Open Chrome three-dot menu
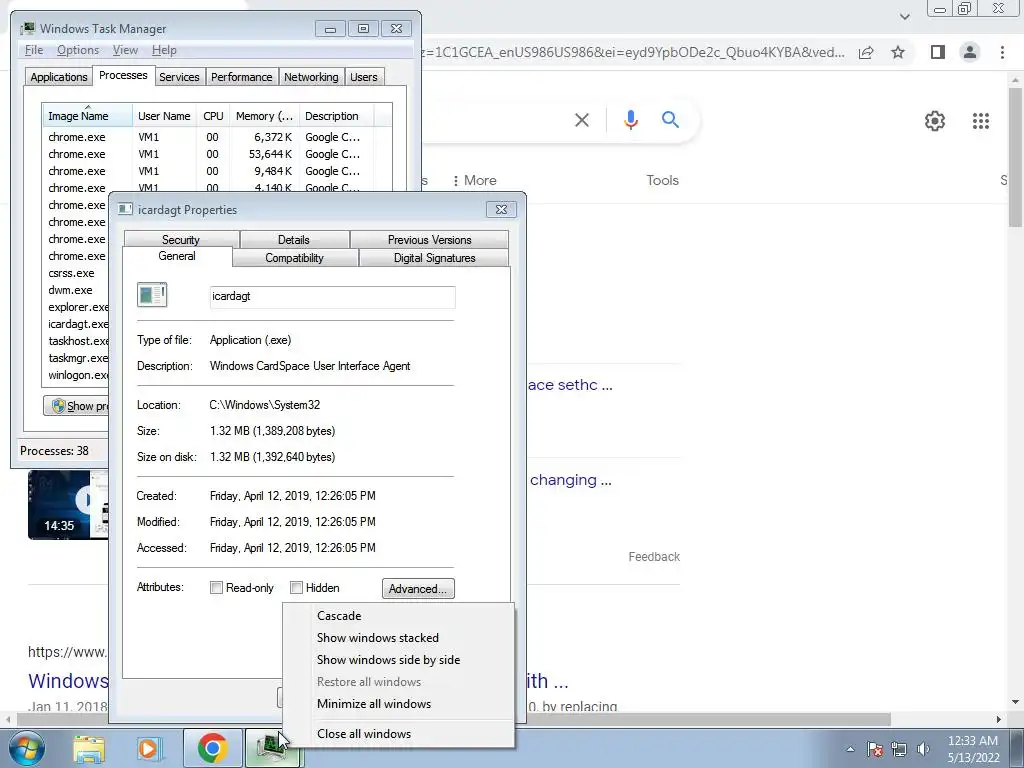This screenshot has width=1024, height=768. click(x=1002, y=52)
